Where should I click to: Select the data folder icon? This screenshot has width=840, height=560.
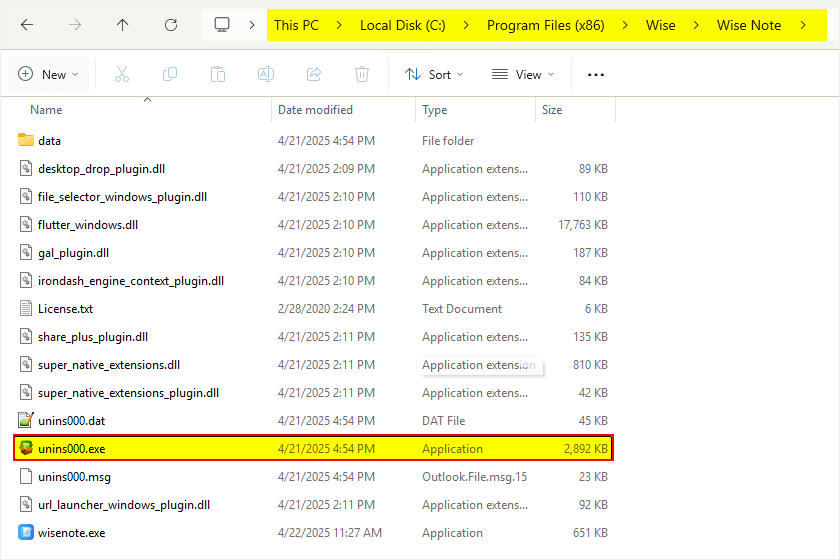pyautogui.click(x=26, y=140)
